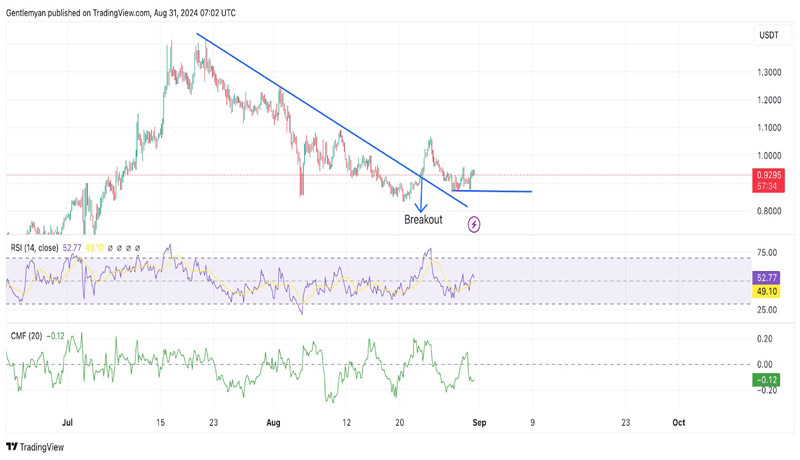Viewport: 800px width, 460px height.
Task: Click the 0.20 CMF scale label
Action: point(764,339)
